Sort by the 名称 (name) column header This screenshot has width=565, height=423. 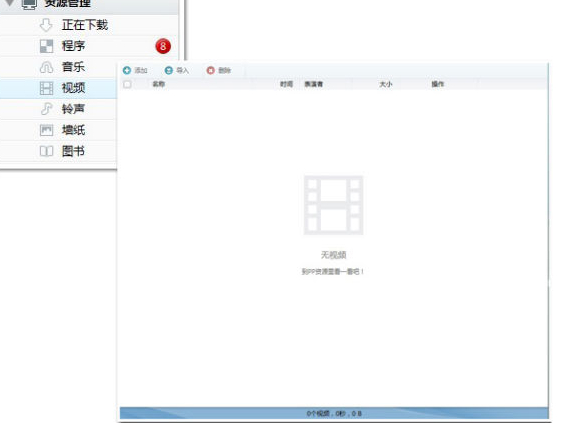tap(159, 84)
